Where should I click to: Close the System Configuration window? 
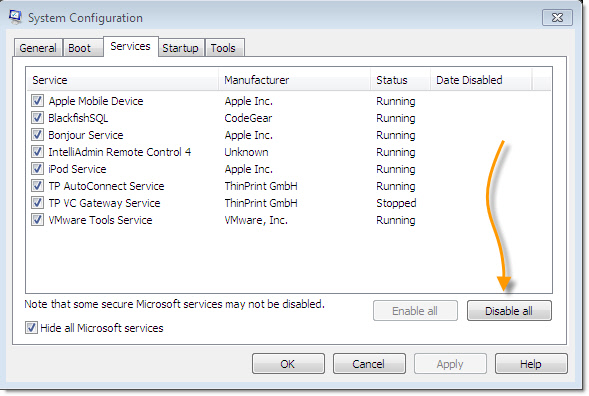click(557, 18)
